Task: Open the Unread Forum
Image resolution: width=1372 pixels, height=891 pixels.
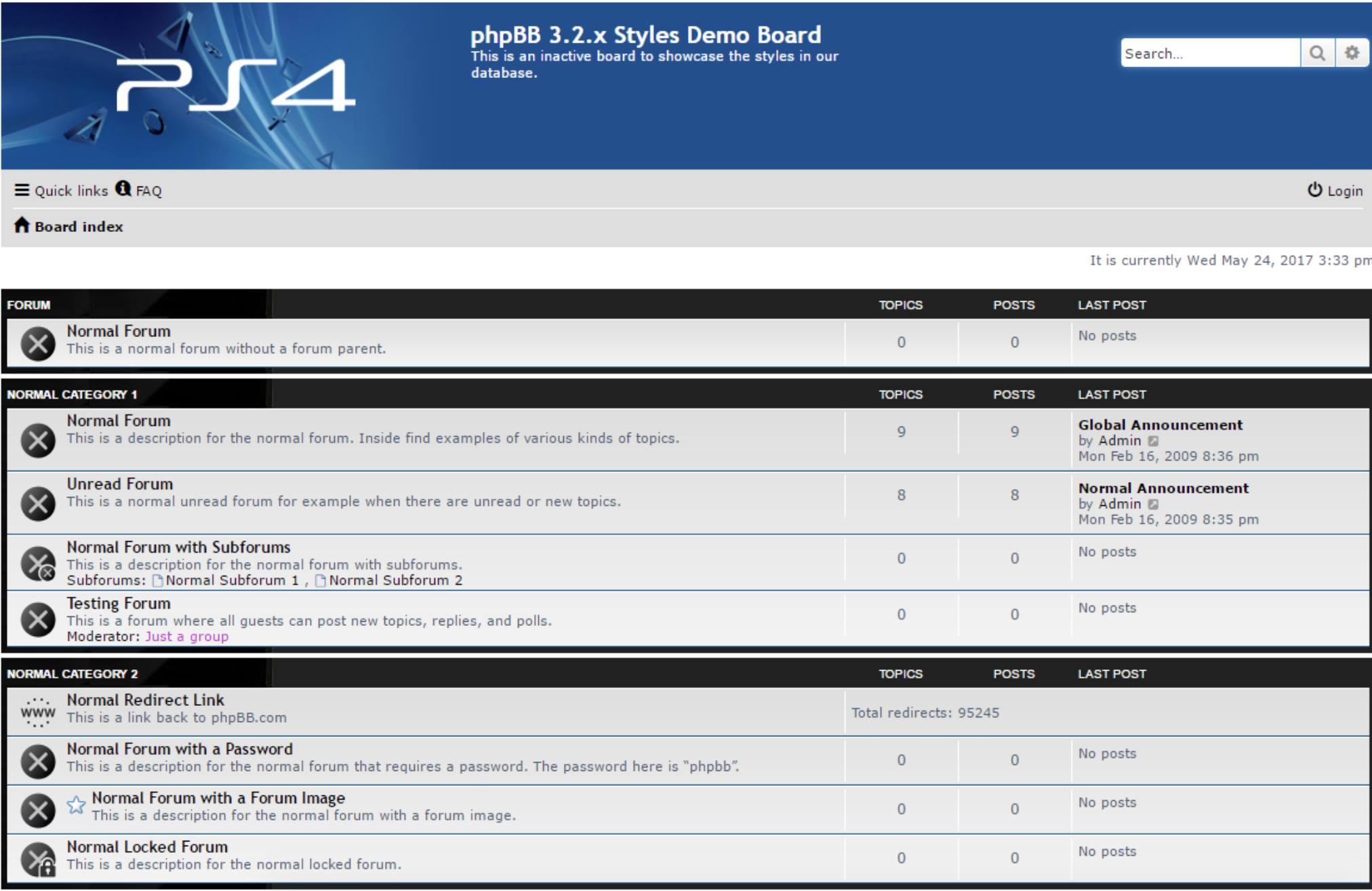Action: click(119, 484)
